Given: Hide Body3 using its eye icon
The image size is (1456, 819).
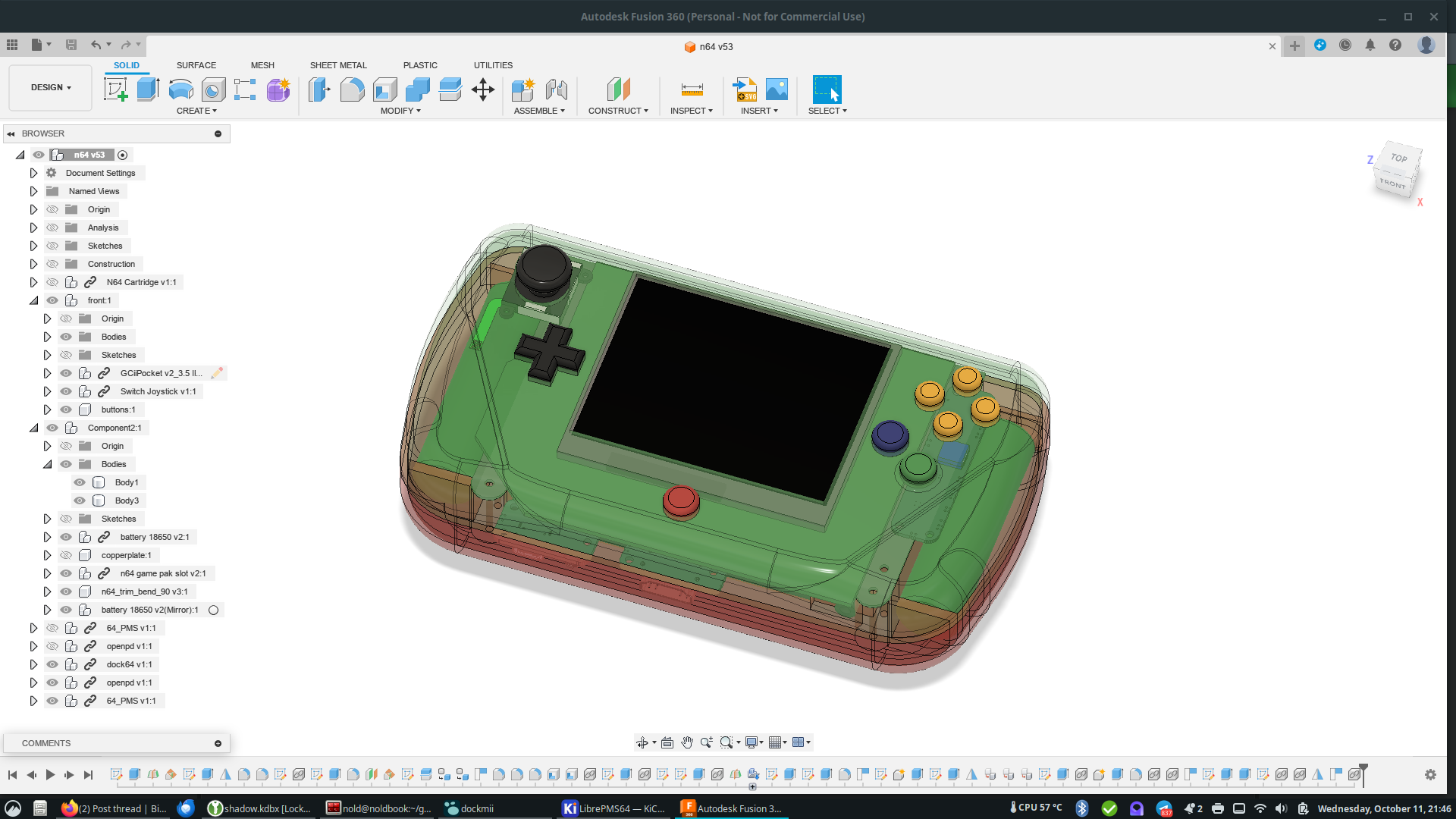Looking at the screenshot, I should tap(80, 500).
